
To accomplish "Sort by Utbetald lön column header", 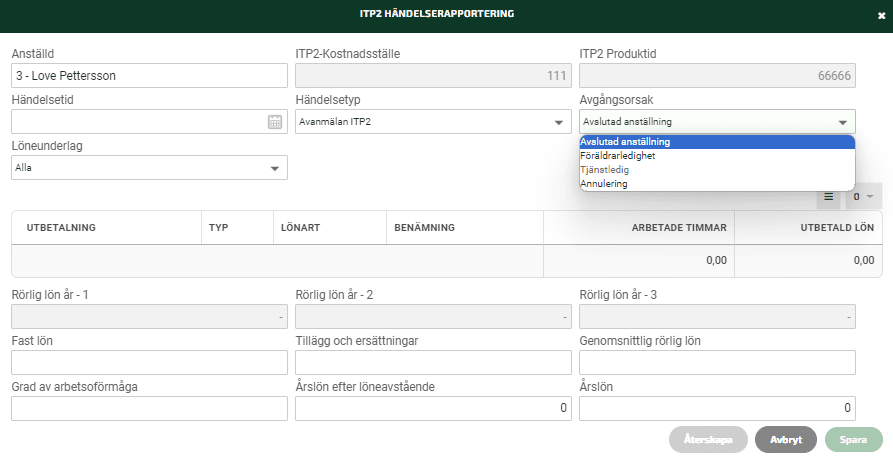I will coord(837,228).
